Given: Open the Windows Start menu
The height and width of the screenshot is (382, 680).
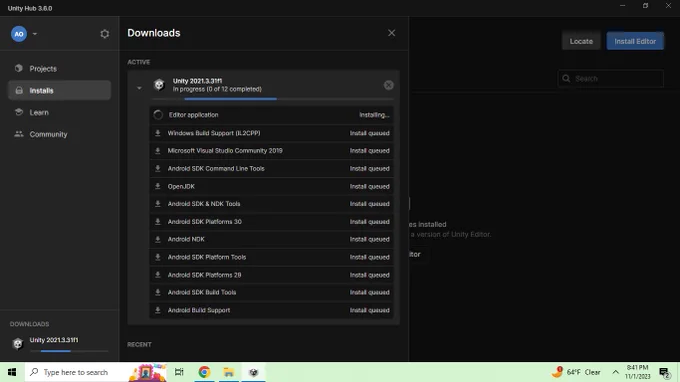Looking at the screenshot, I should (12, 372).
